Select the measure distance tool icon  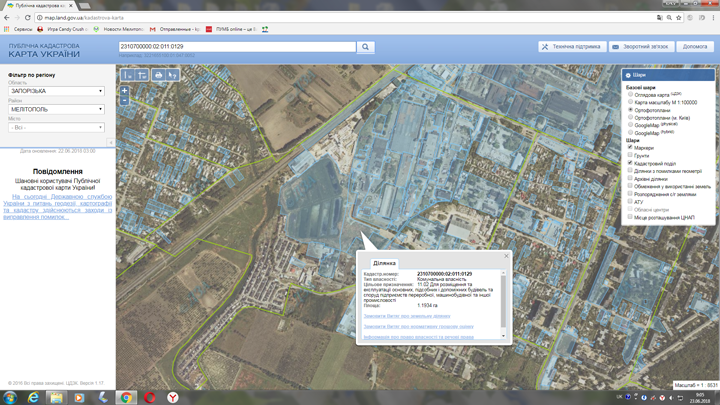pos(128,75)
